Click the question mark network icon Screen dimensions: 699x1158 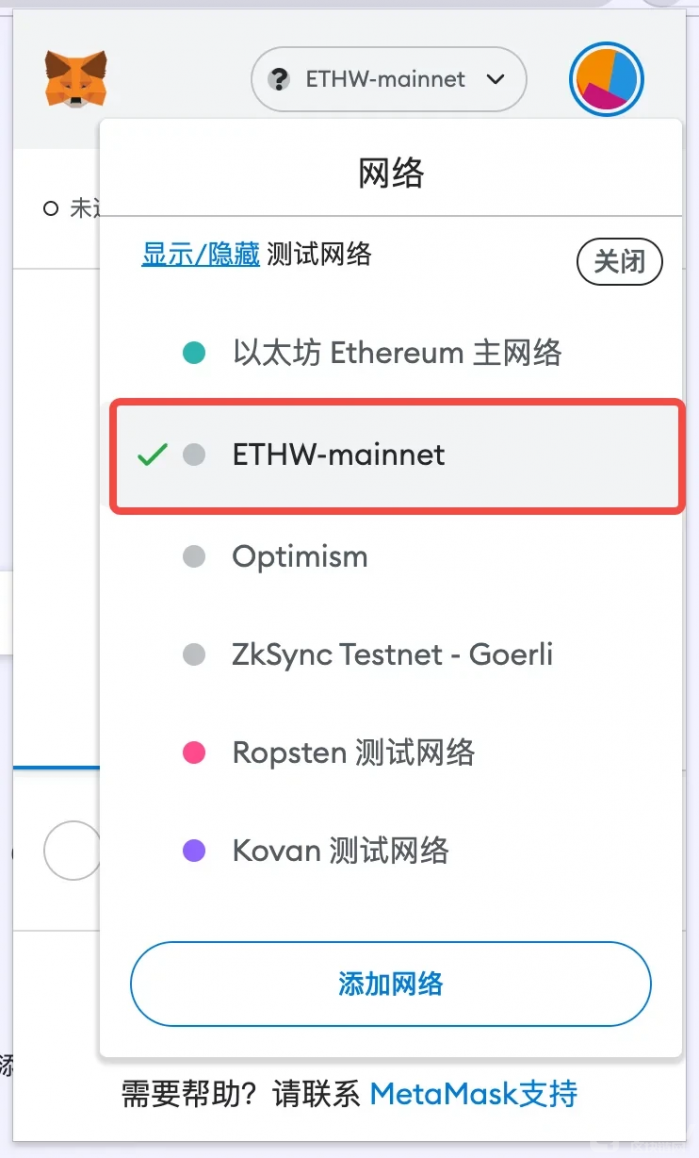pyautogui.click(x=280, y=79)
